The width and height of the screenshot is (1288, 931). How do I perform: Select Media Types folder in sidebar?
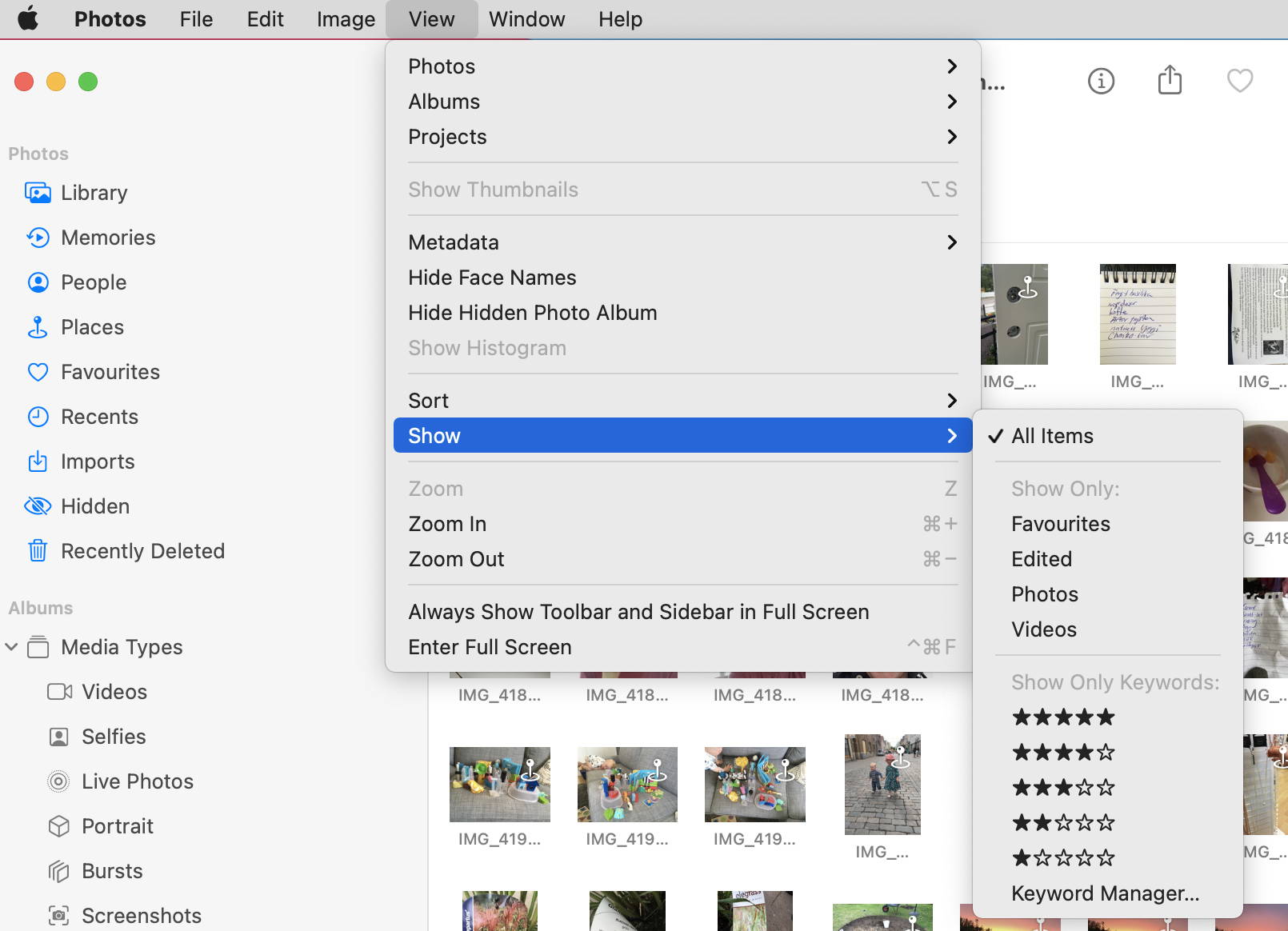tap(105, 647)
